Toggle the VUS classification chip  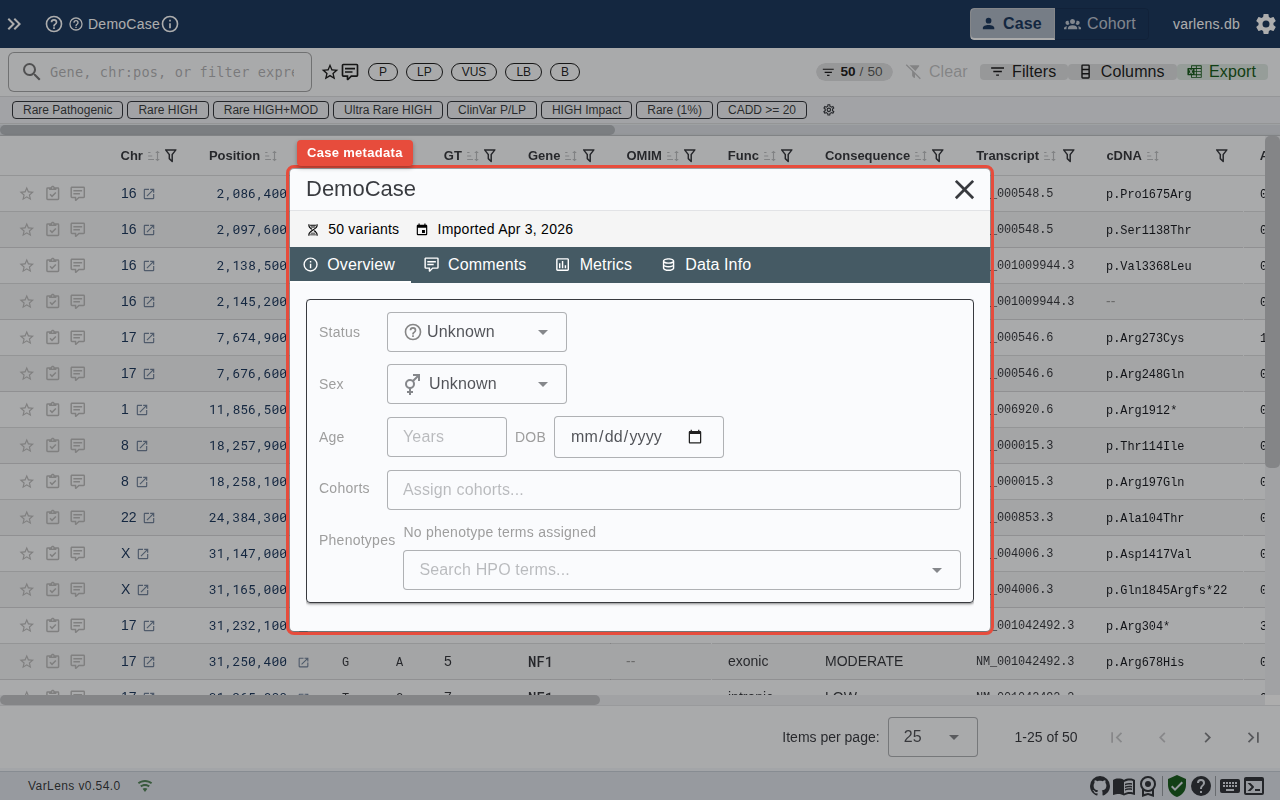[473, 71]
